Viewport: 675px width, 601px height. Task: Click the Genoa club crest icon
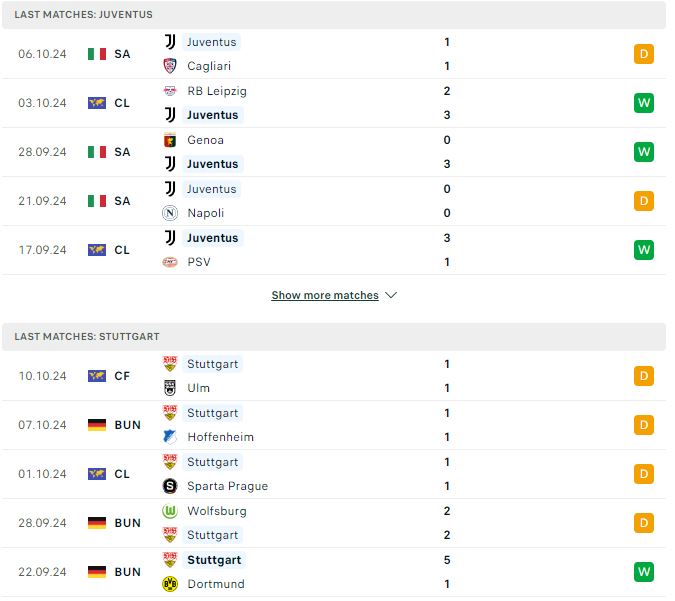[170, 140]
